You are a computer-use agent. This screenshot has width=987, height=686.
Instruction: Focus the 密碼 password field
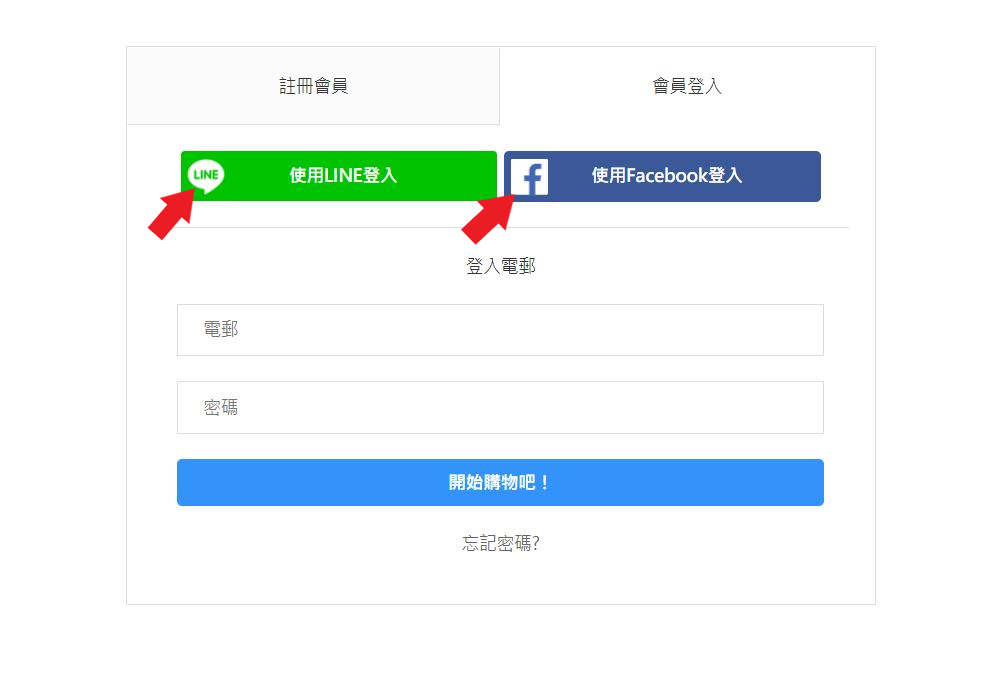pyautogui.click(x=500, y=407)
